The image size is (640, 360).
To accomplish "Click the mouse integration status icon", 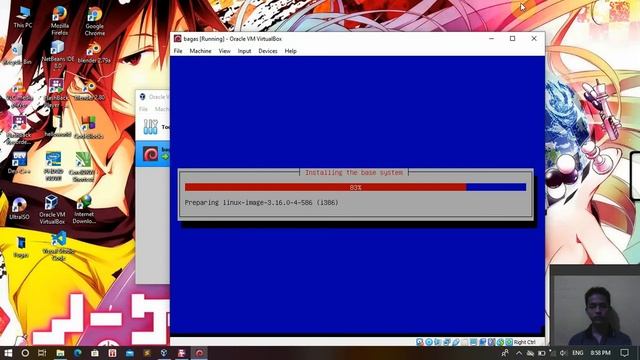I will [500, 342].
